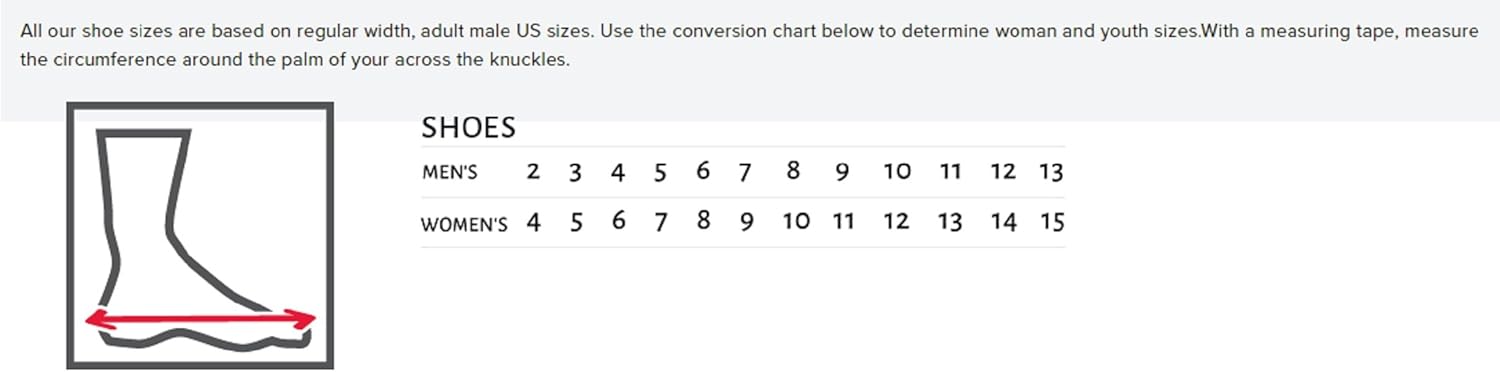Click women's size 9 in WOMEN'S row
The image size is (1500, 372).
tap(746, 223)
